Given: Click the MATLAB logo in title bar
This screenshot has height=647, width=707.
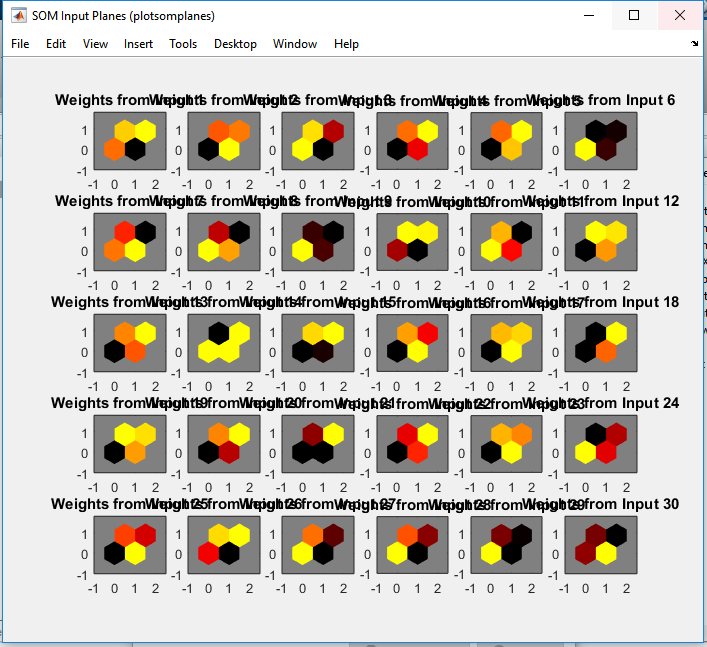Looking at the screenshot, I should coord(18,16).
